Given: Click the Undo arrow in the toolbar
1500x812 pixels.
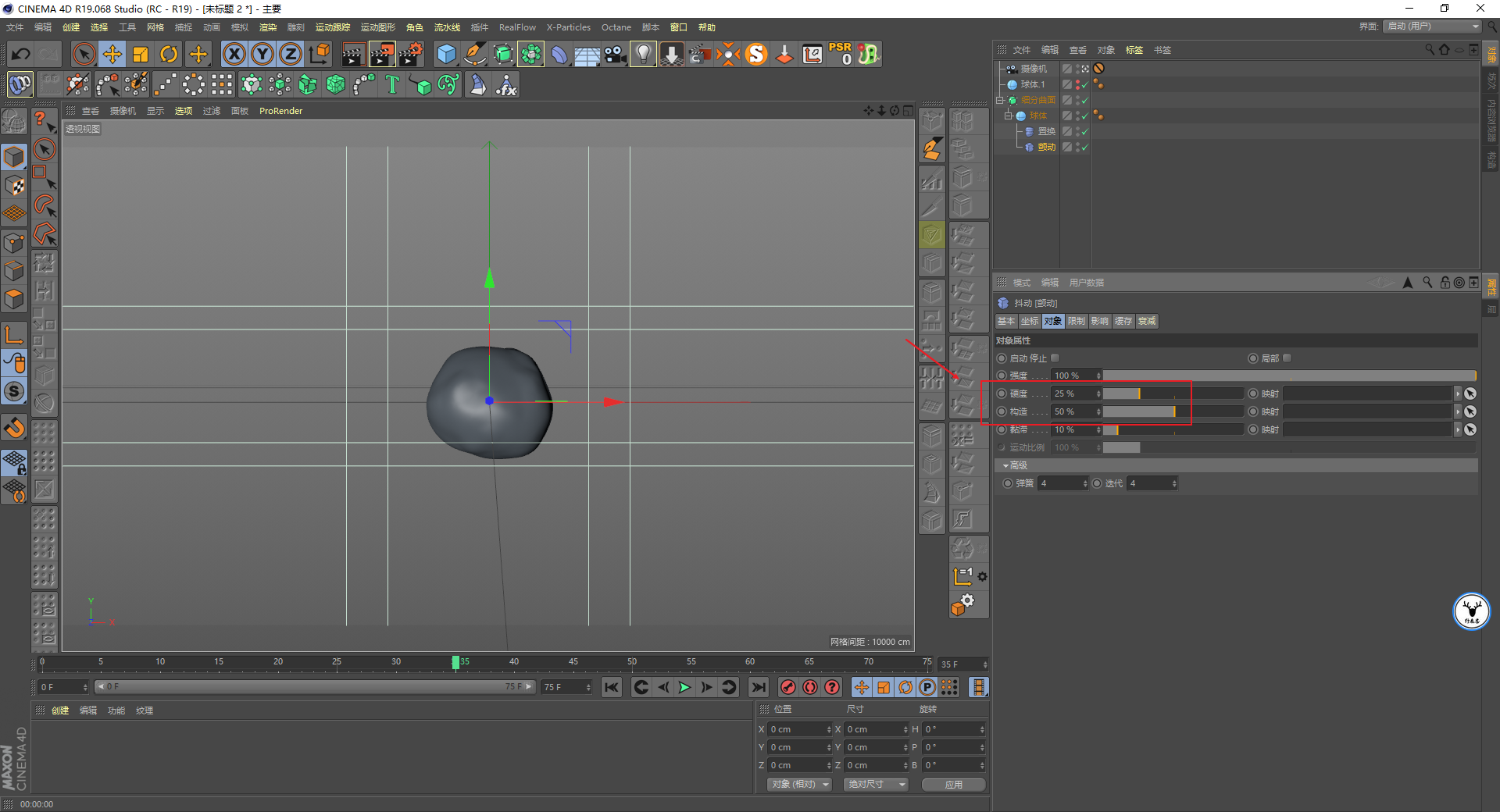Looking at the screenshot, I should click(21, 54).
